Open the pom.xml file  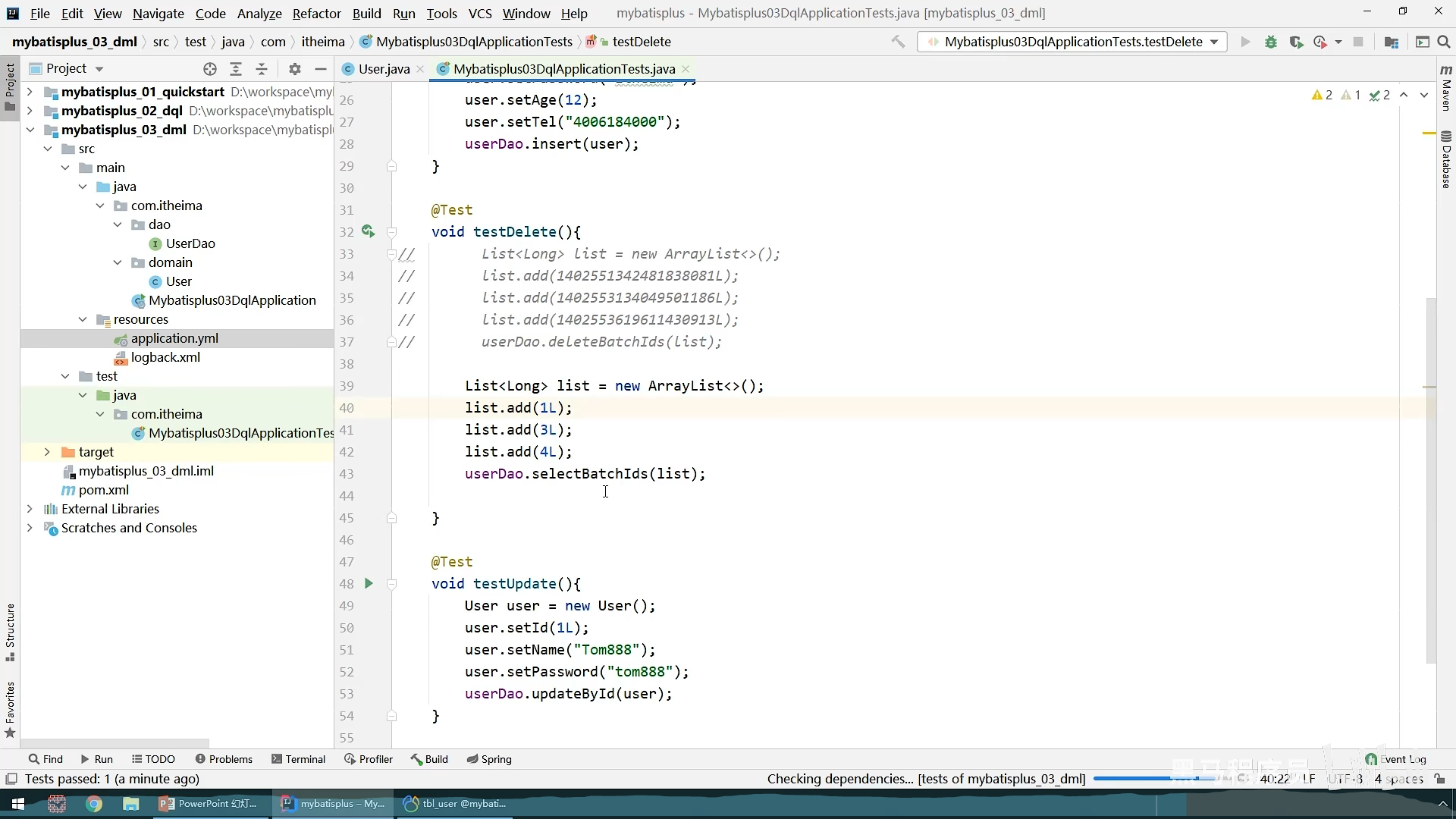[x=104, y=490]
